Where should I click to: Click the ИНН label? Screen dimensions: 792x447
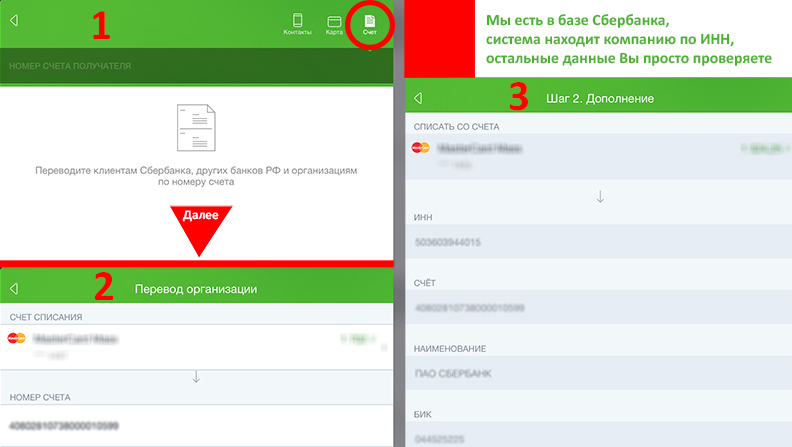423,217
